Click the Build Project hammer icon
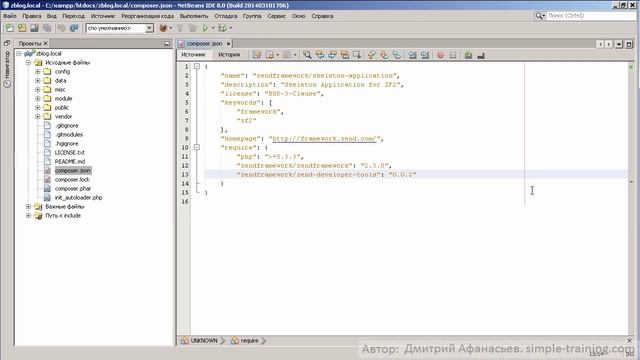This screenshot has height=360, width=640. tap(180, 28)
